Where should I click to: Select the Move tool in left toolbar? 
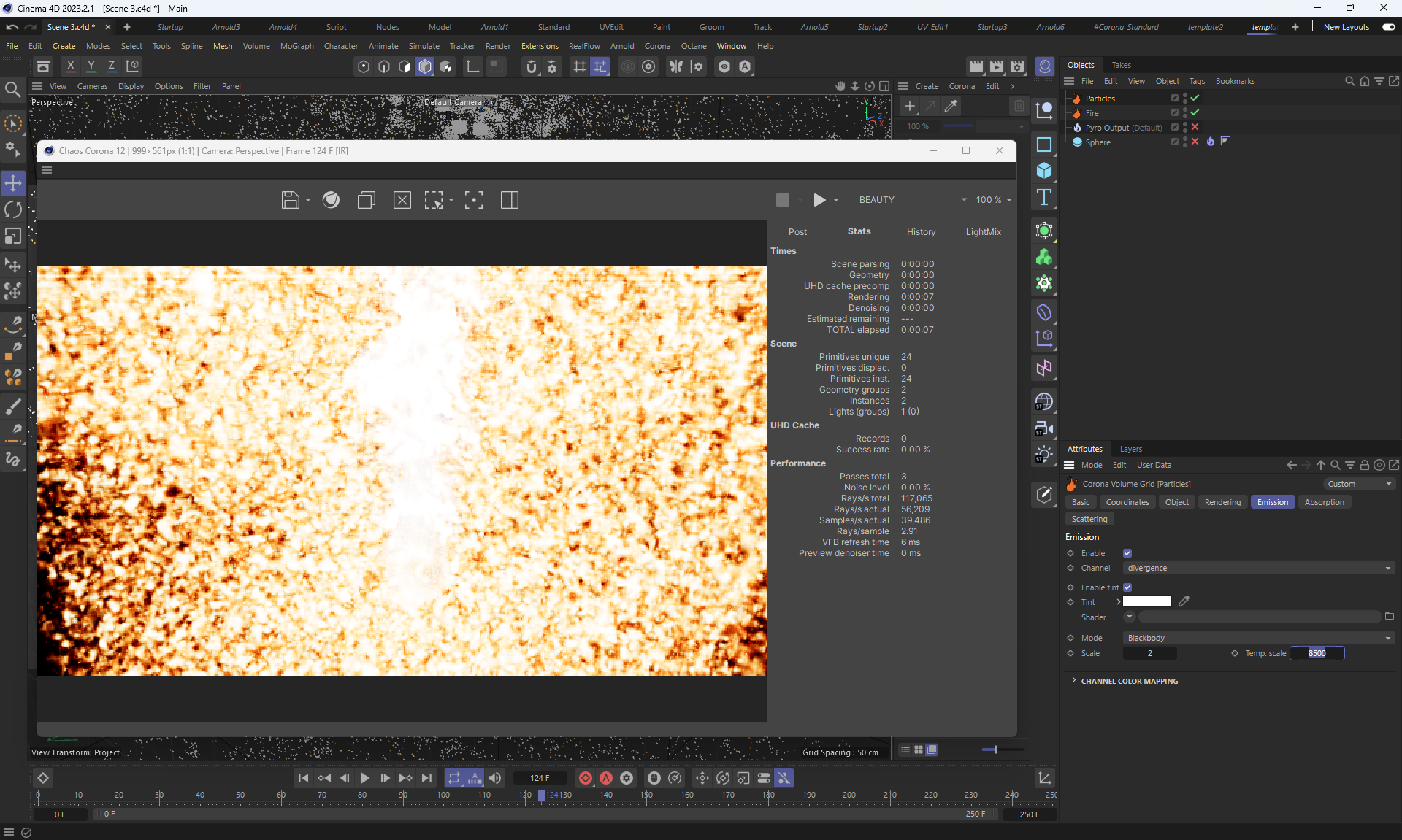13,182
